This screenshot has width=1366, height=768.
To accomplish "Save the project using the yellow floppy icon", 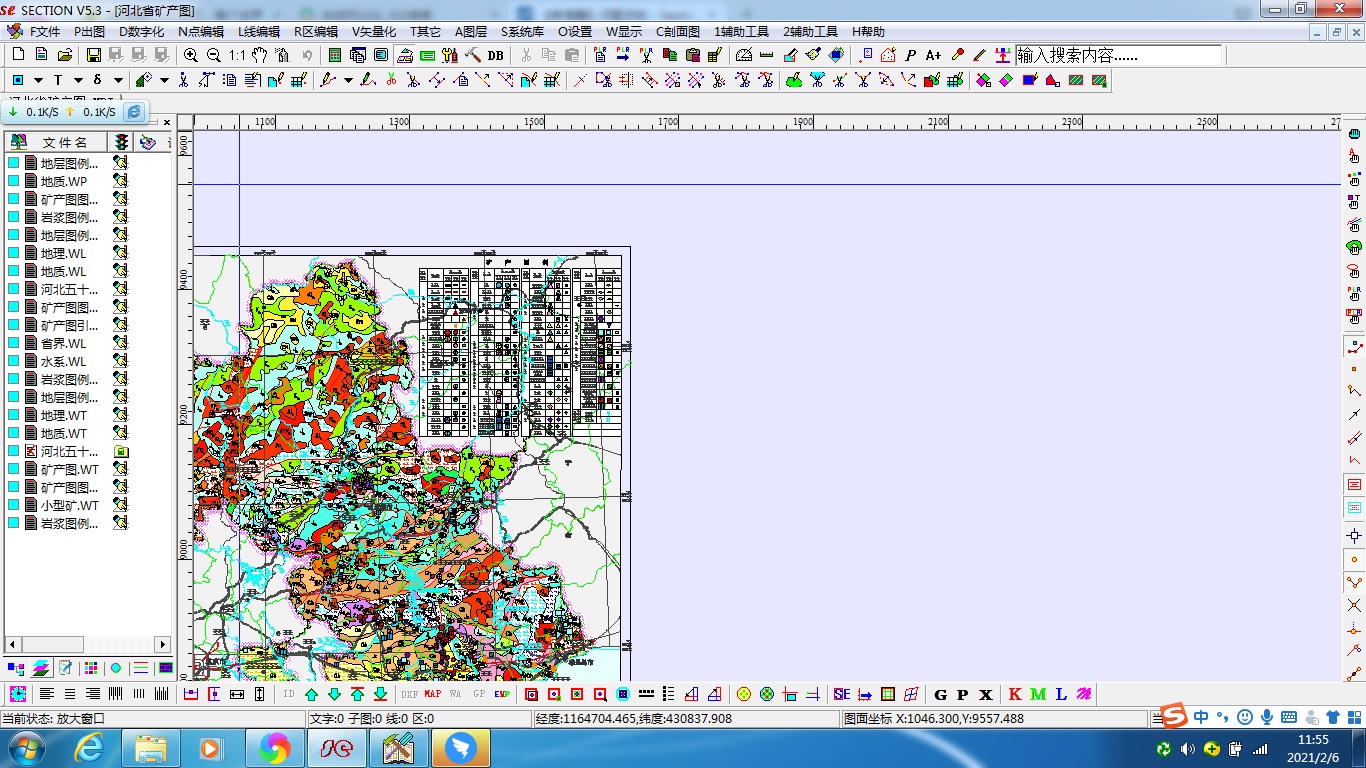I will tap(93, 55).
